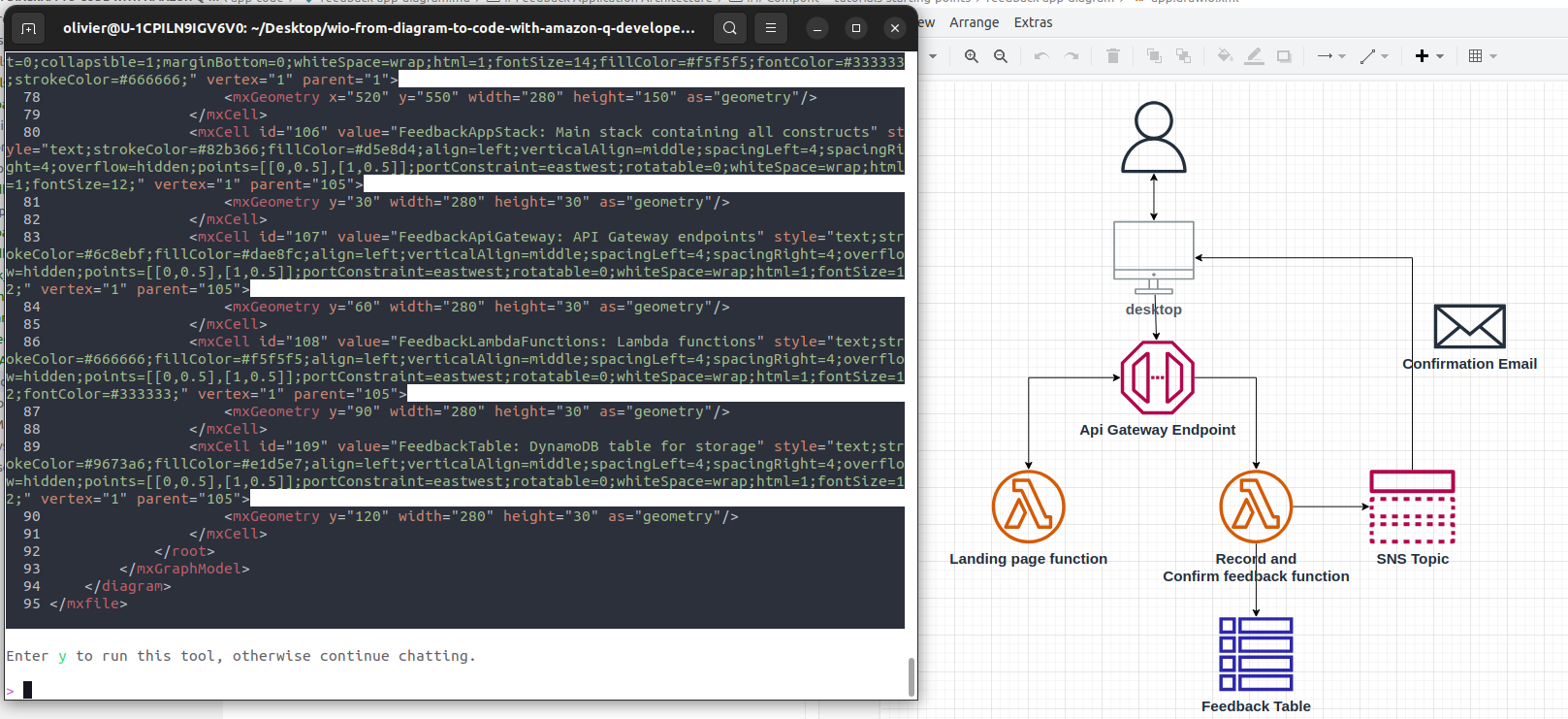Open the fill color bucket tool
The image size is (1568, 719).
point(1225,56)
